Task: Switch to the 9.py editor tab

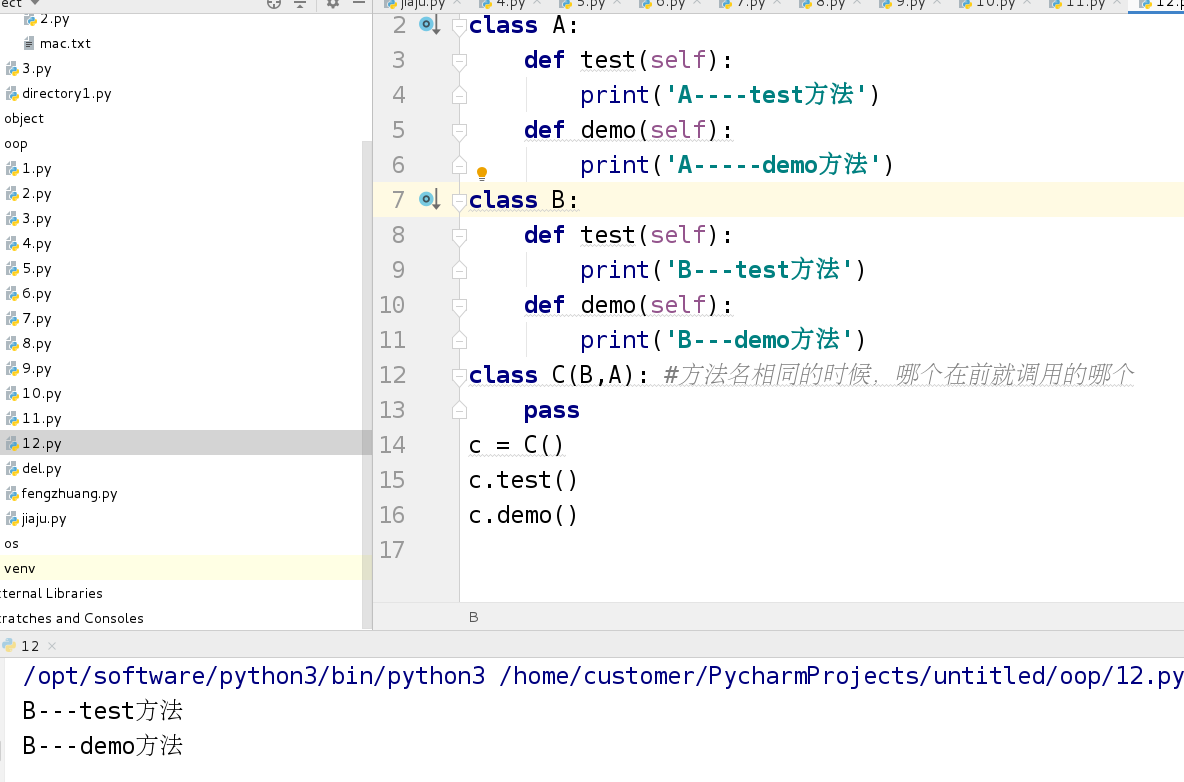Action: pyautogui.click(x=910, y=5)
